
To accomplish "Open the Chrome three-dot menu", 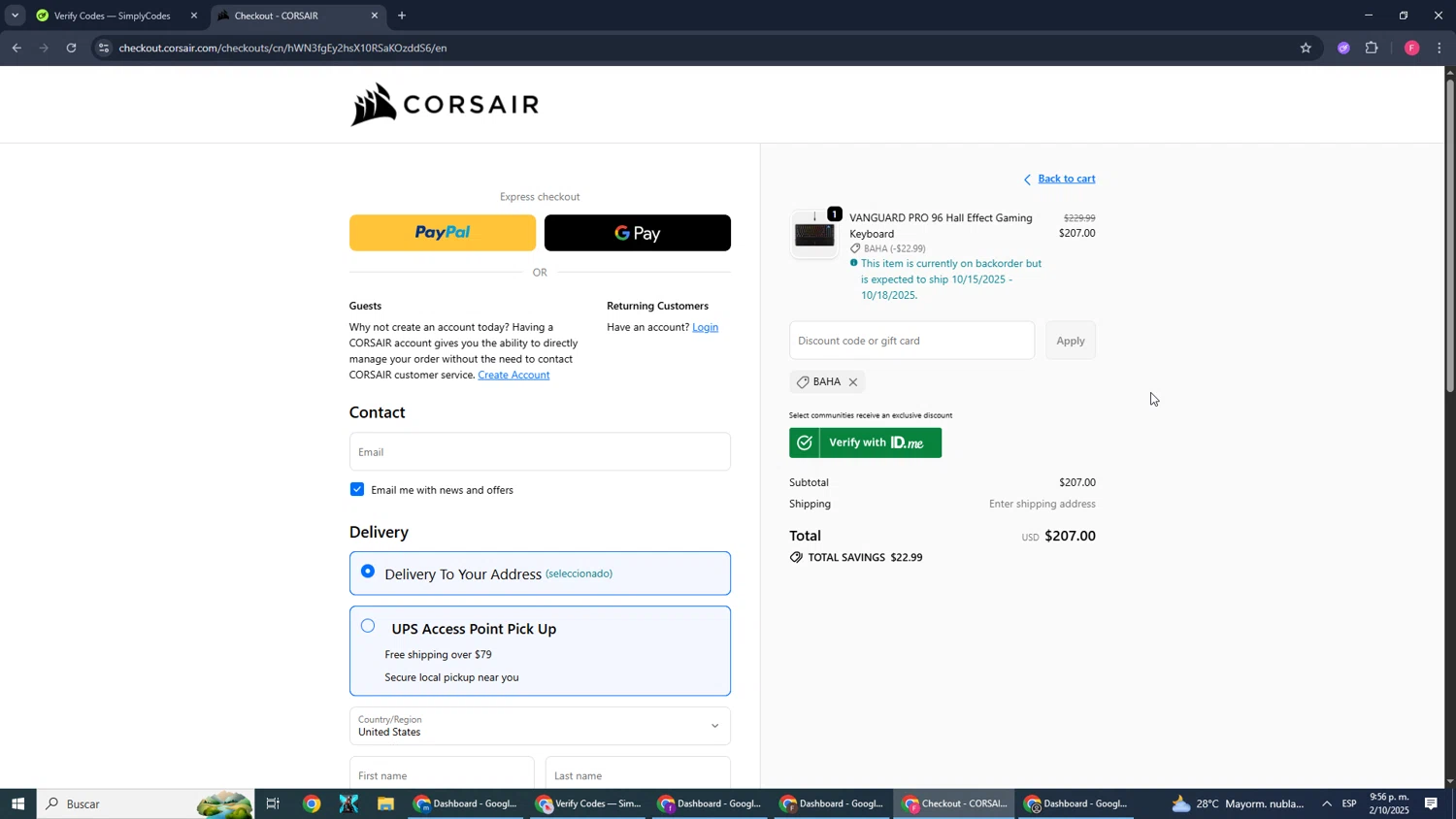I will click(1439, 48).
